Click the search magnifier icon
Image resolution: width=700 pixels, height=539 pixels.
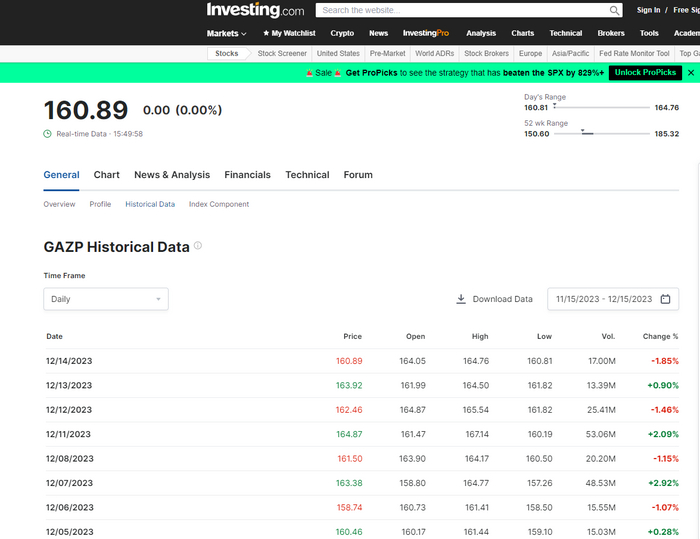click(x=614, y=10)
